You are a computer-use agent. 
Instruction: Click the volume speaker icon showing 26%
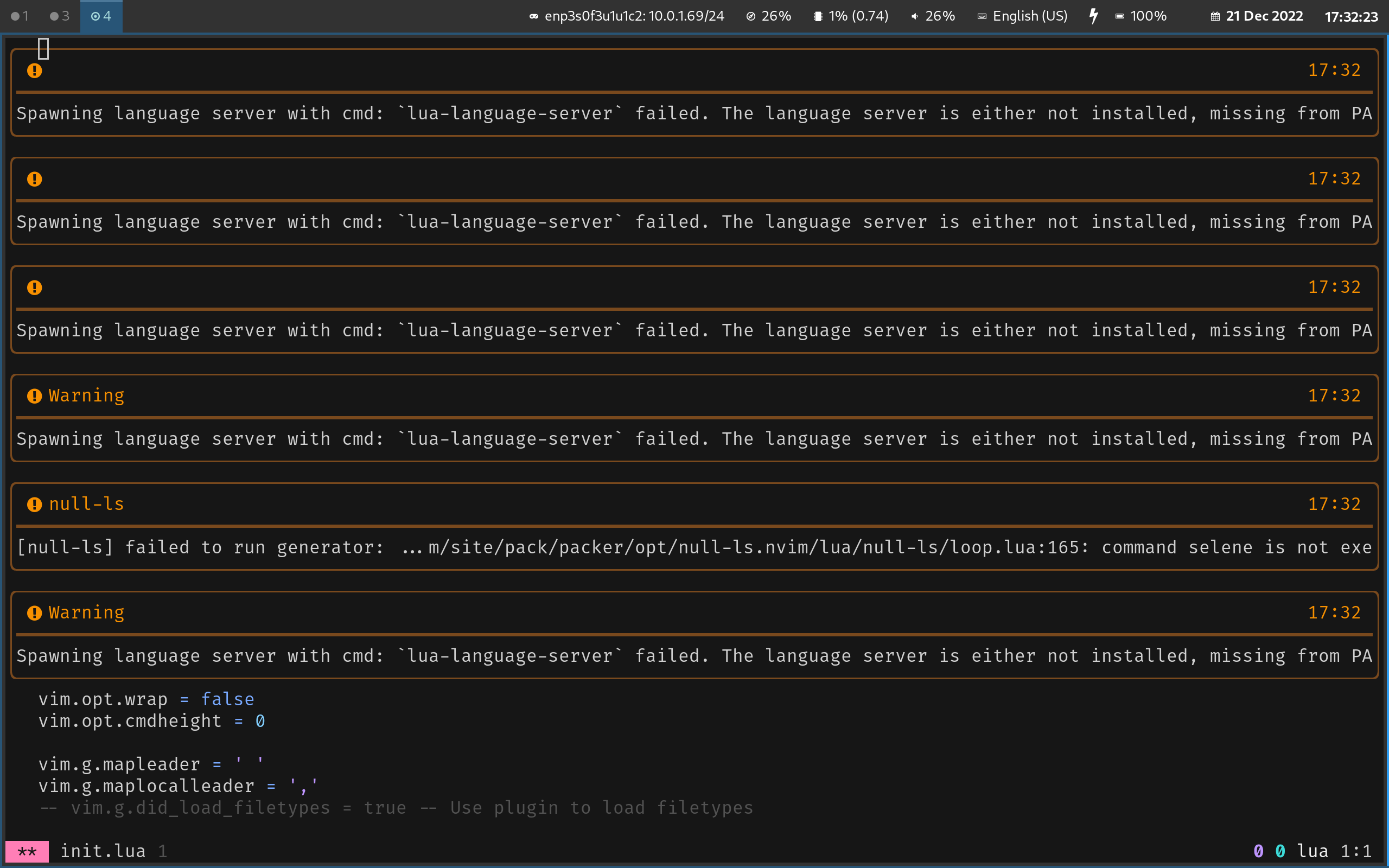click(914, 16)
